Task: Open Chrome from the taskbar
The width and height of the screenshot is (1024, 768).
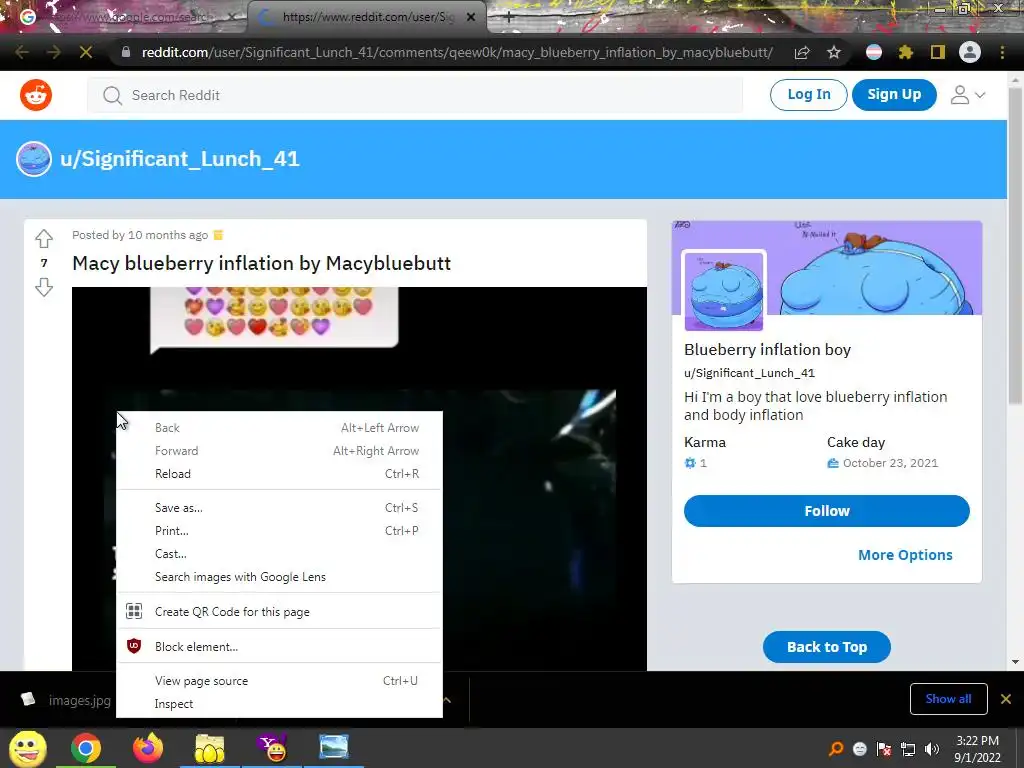Action: 86,748
